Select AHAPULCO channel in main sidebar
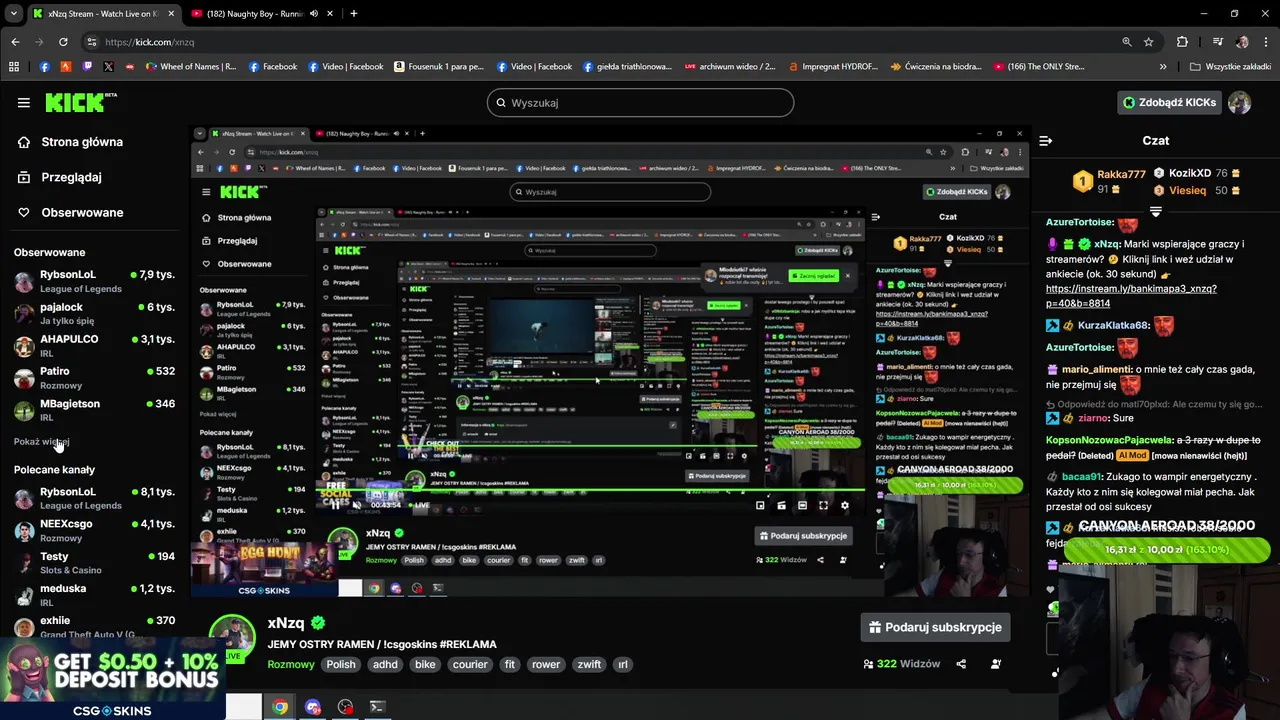Image resolution: width=1280 pixels, height=720 pixels. tap(95, 346)
